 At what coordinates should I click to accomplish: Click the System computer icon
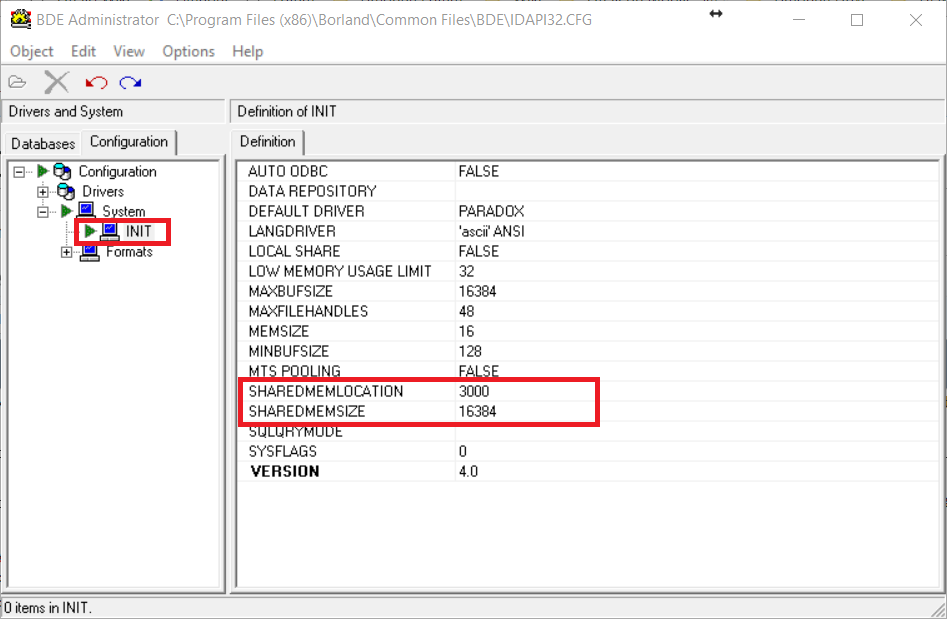click(x=86, y=211)
